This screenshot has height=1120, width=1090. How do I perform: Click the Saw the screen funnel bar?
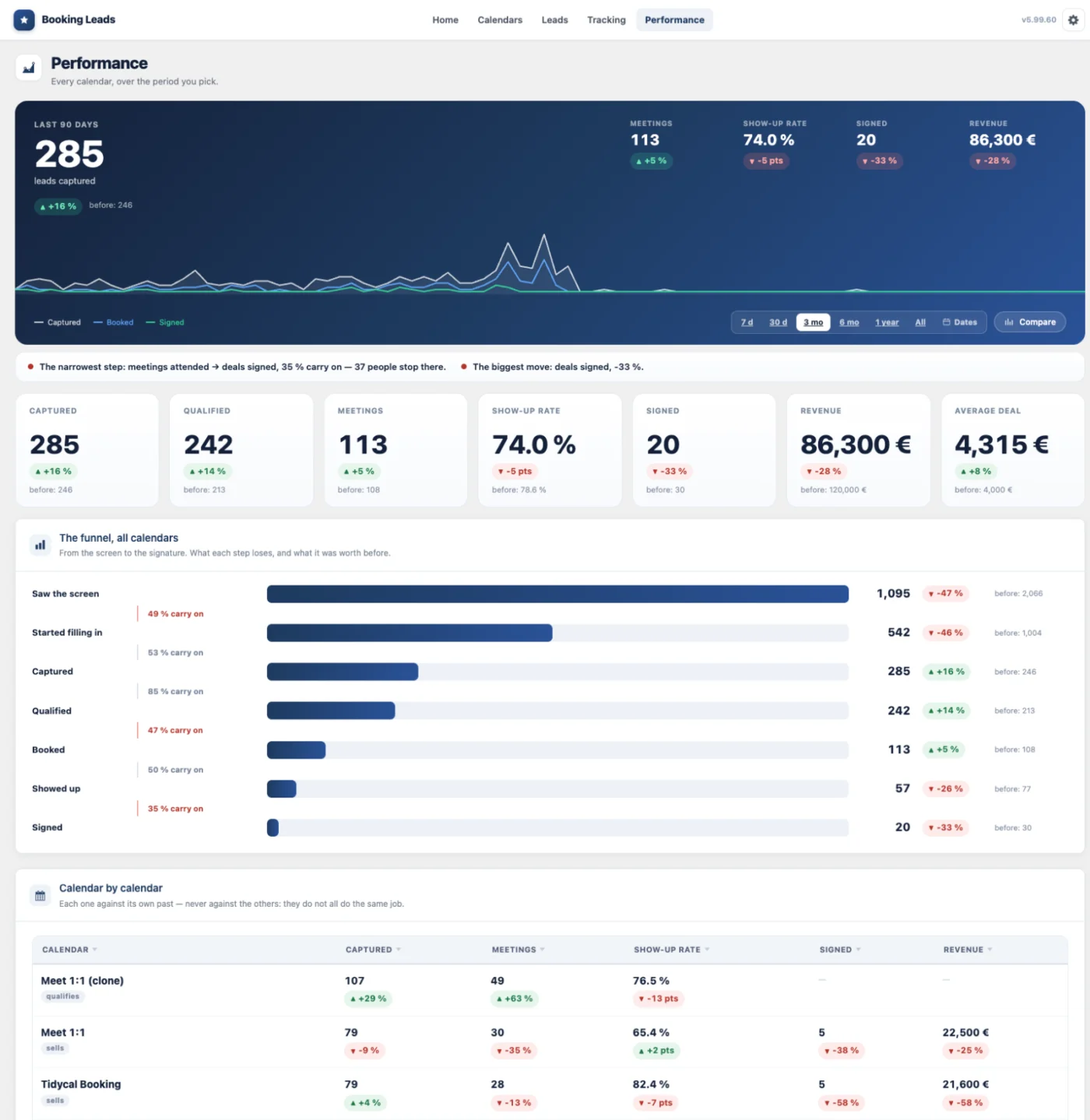tap(557, 594)
